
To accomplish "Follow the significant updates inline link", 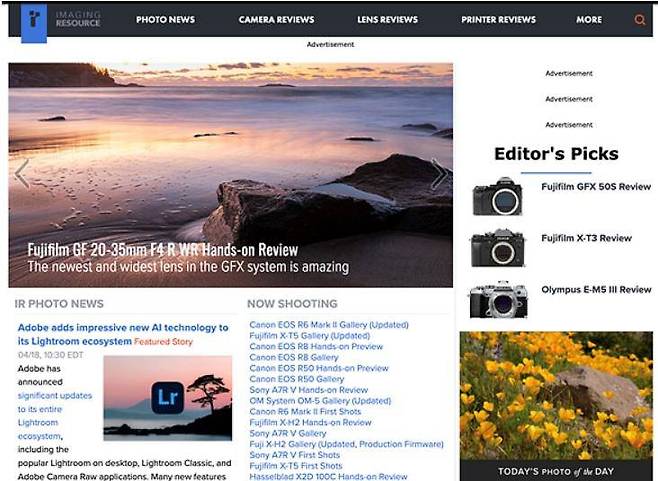I will point(55,395).
